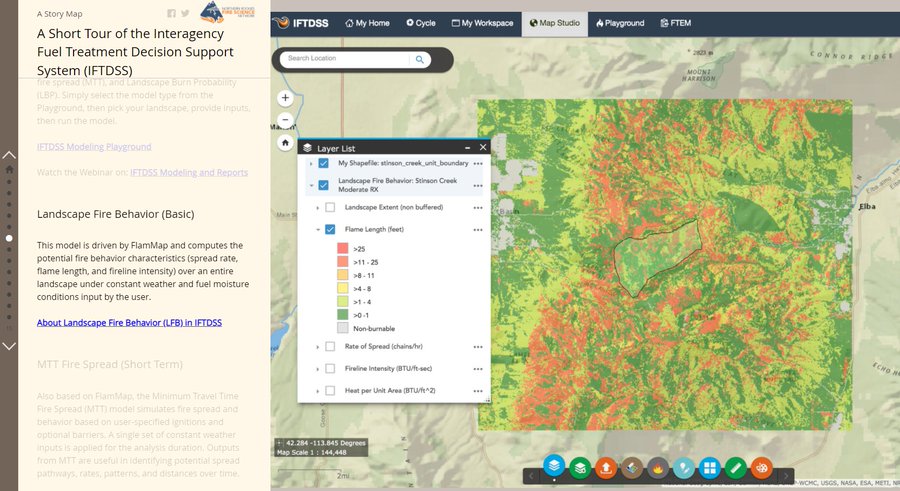Open options menu for Landscape Fire Behavior layer
The width and height of the screenshot is (900, 491).
[478, 185]
